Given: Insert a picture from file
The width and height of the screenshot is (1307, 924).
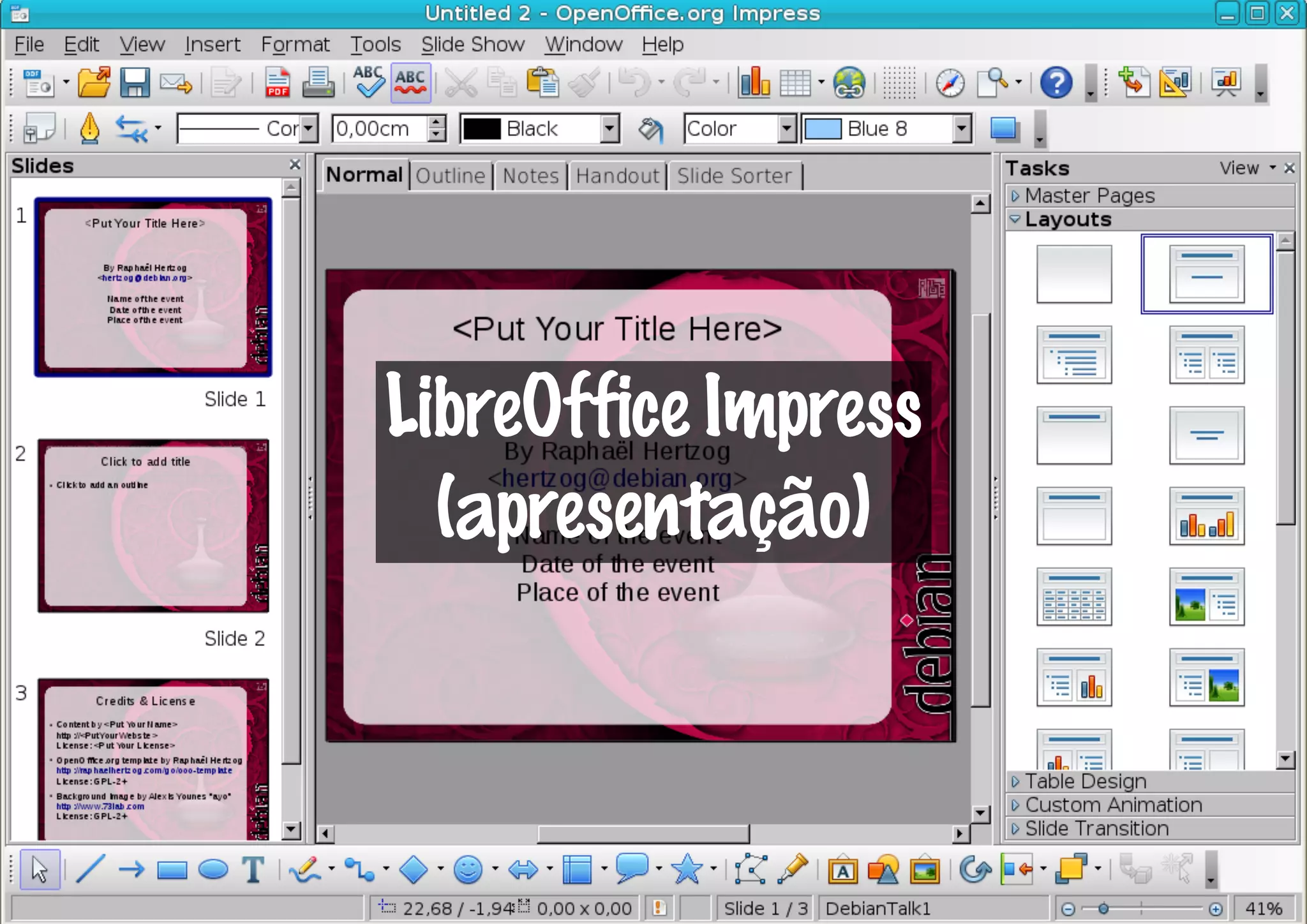Looking at the screenshot, I should [x=925, y=870].
